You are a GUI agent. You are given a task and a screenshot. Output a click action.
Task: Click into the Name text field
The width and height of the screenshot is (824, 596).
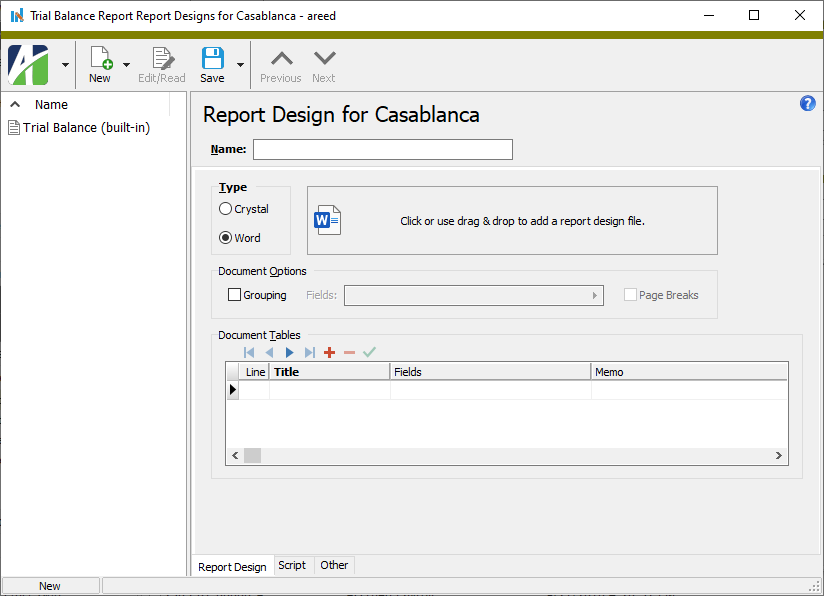pyautogui.click(x=382, y=150)
